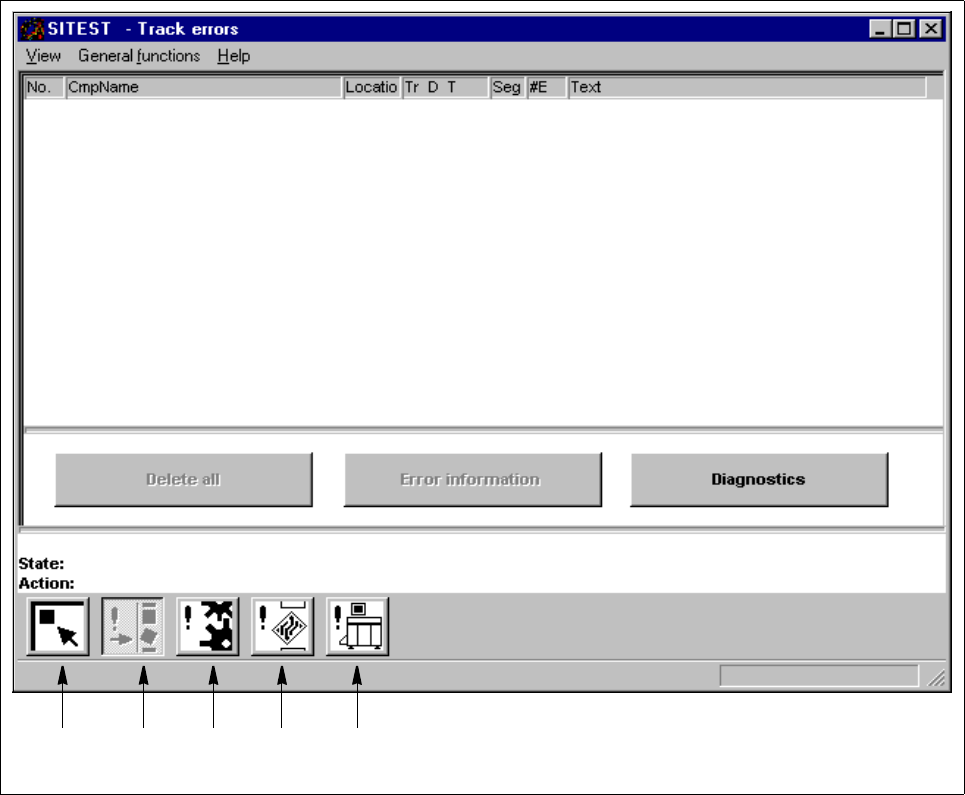
Task: Click the Delete all button
Action: [x=183, y=479]
